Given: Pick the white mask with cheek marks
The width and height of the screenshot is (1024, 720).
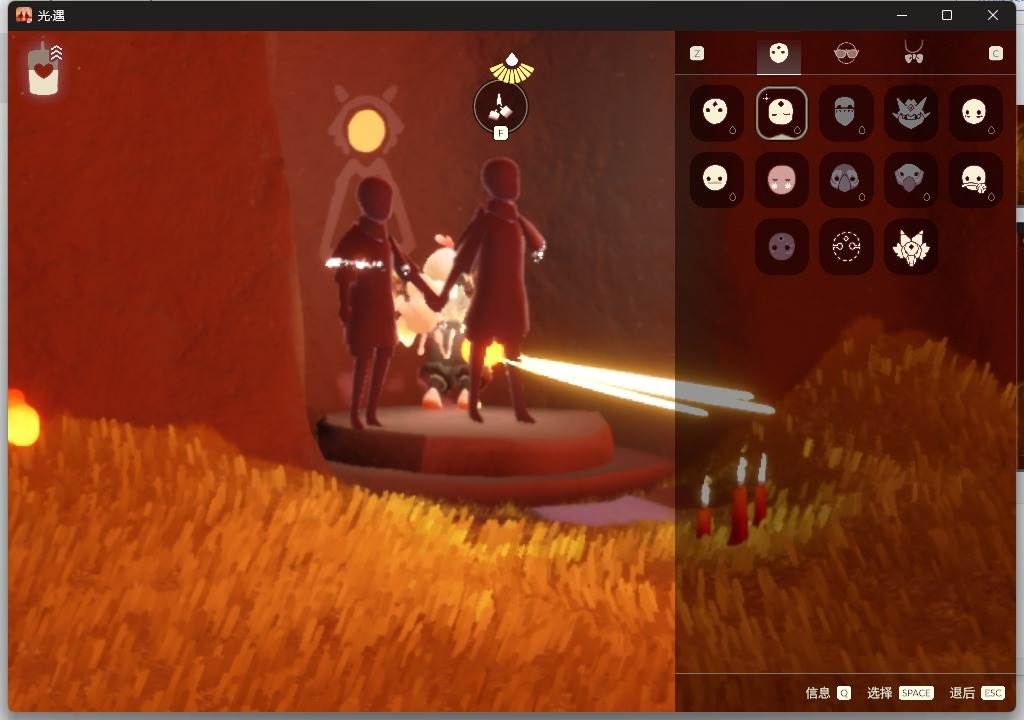Looking at the screenshot, I should (x=975, y=113).
